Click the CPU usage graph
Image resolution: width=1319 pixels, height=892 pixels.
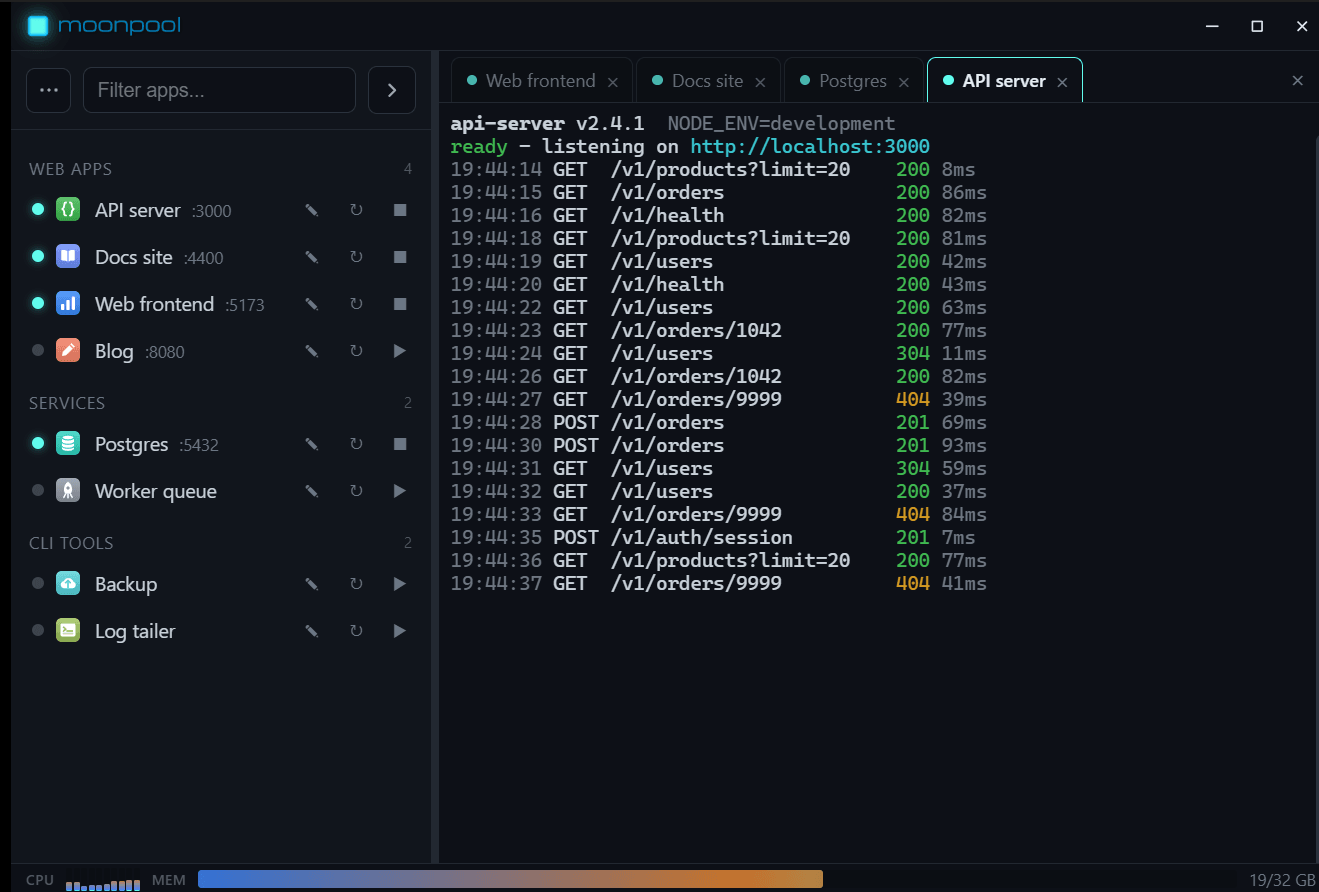coord(103,883)
